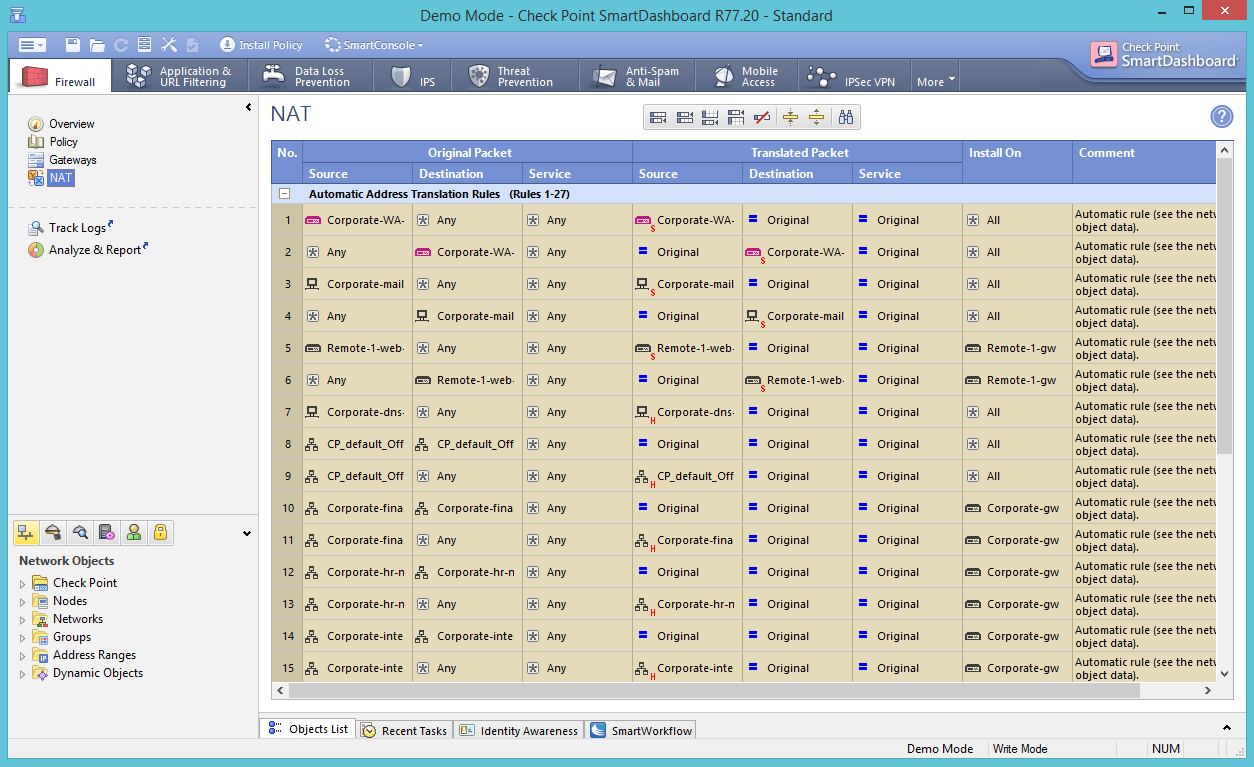1254x767 pixels.
Task: Click the delete rule icon
Action: pos(762,118)
